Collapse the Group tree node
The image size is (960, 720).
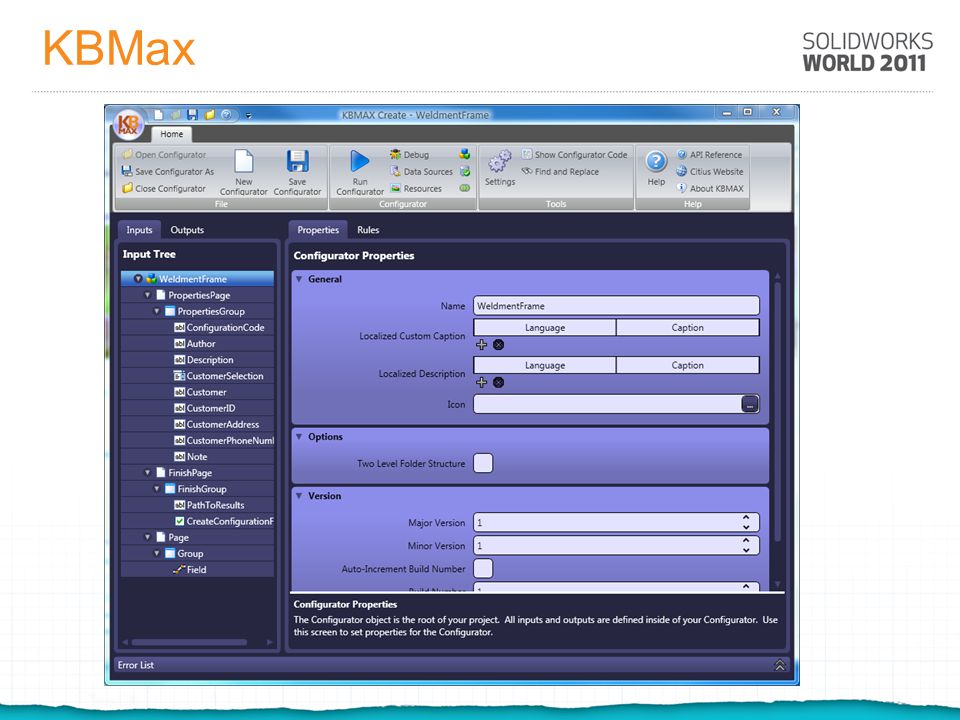(157, 553)
